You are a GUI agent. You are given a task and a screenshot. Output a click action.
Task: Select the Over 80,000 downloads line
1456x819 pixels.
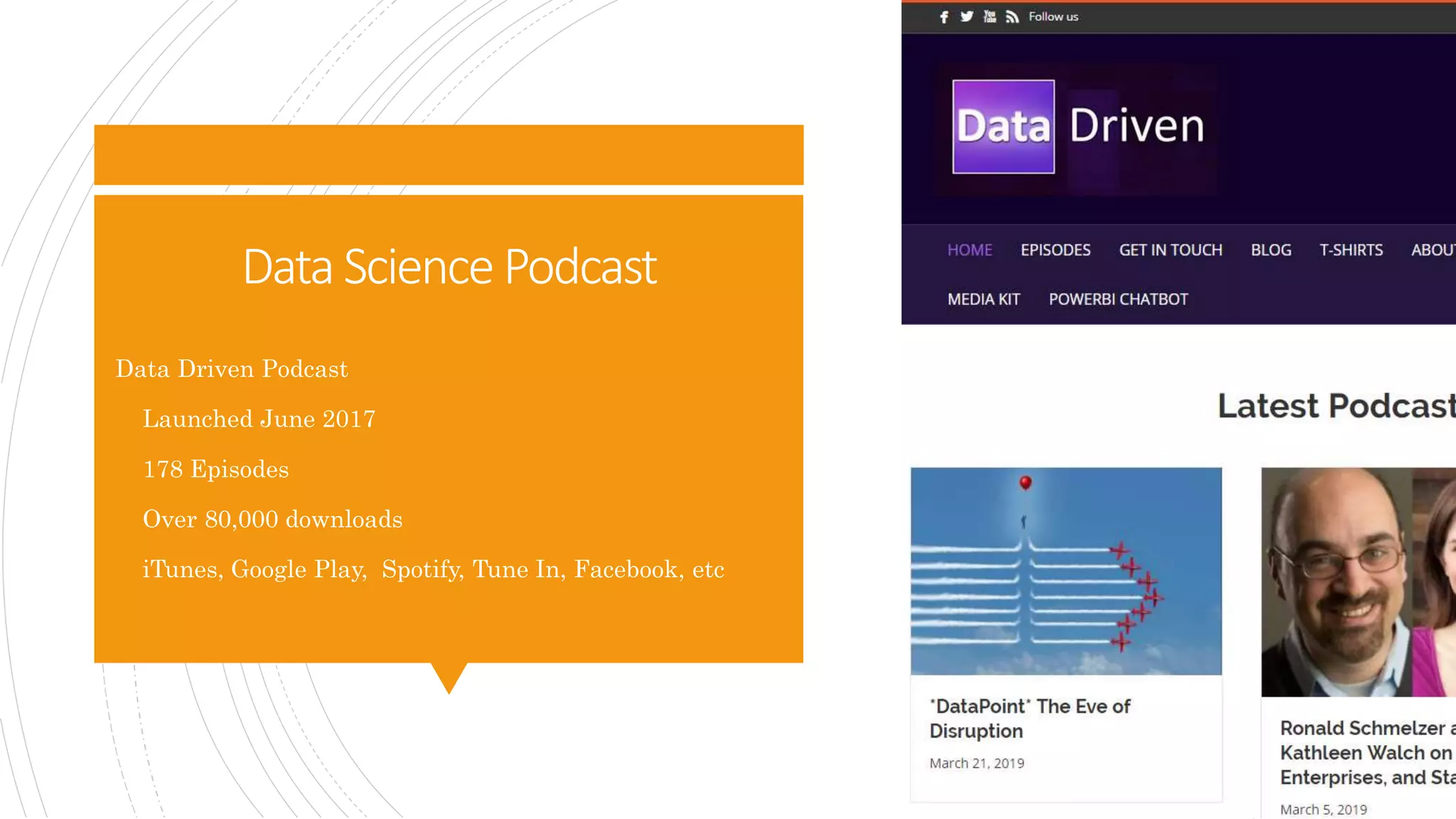[272, 519]
